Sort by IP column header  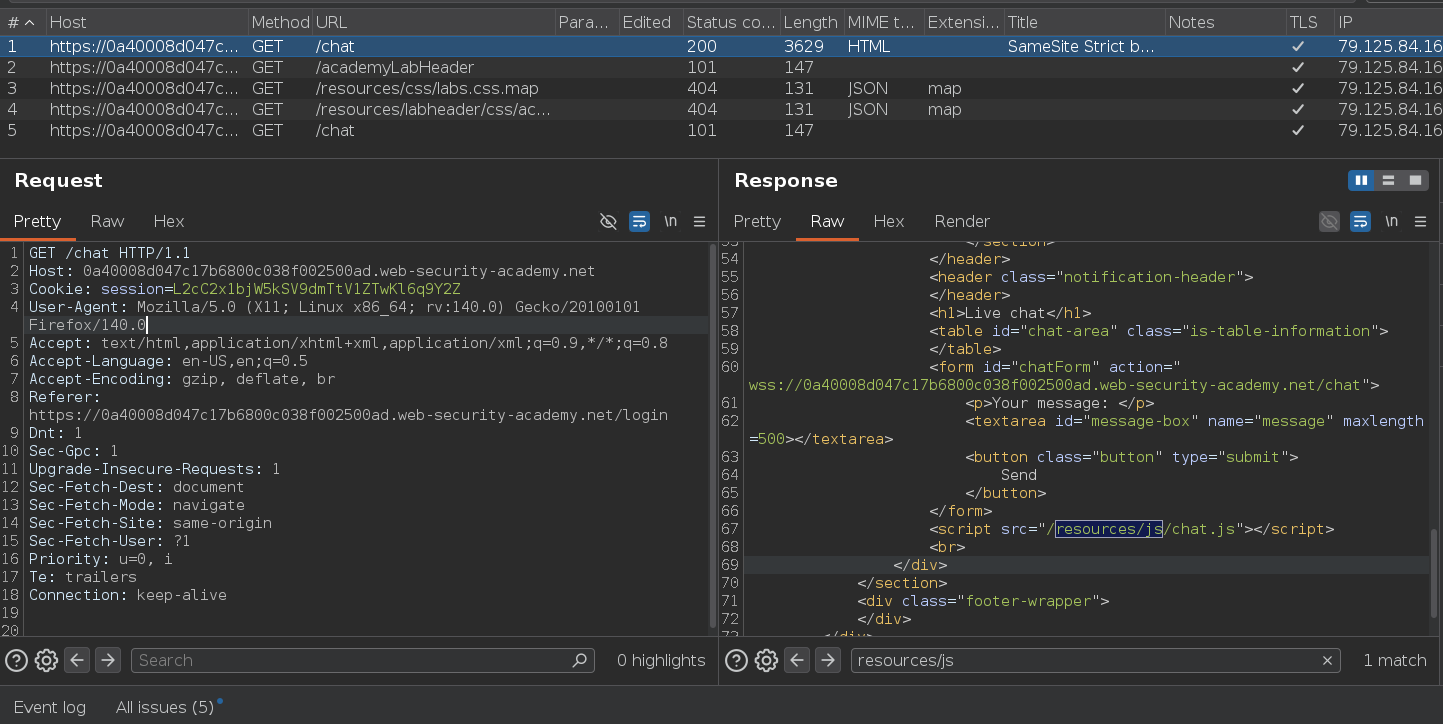coord(1388,22)
